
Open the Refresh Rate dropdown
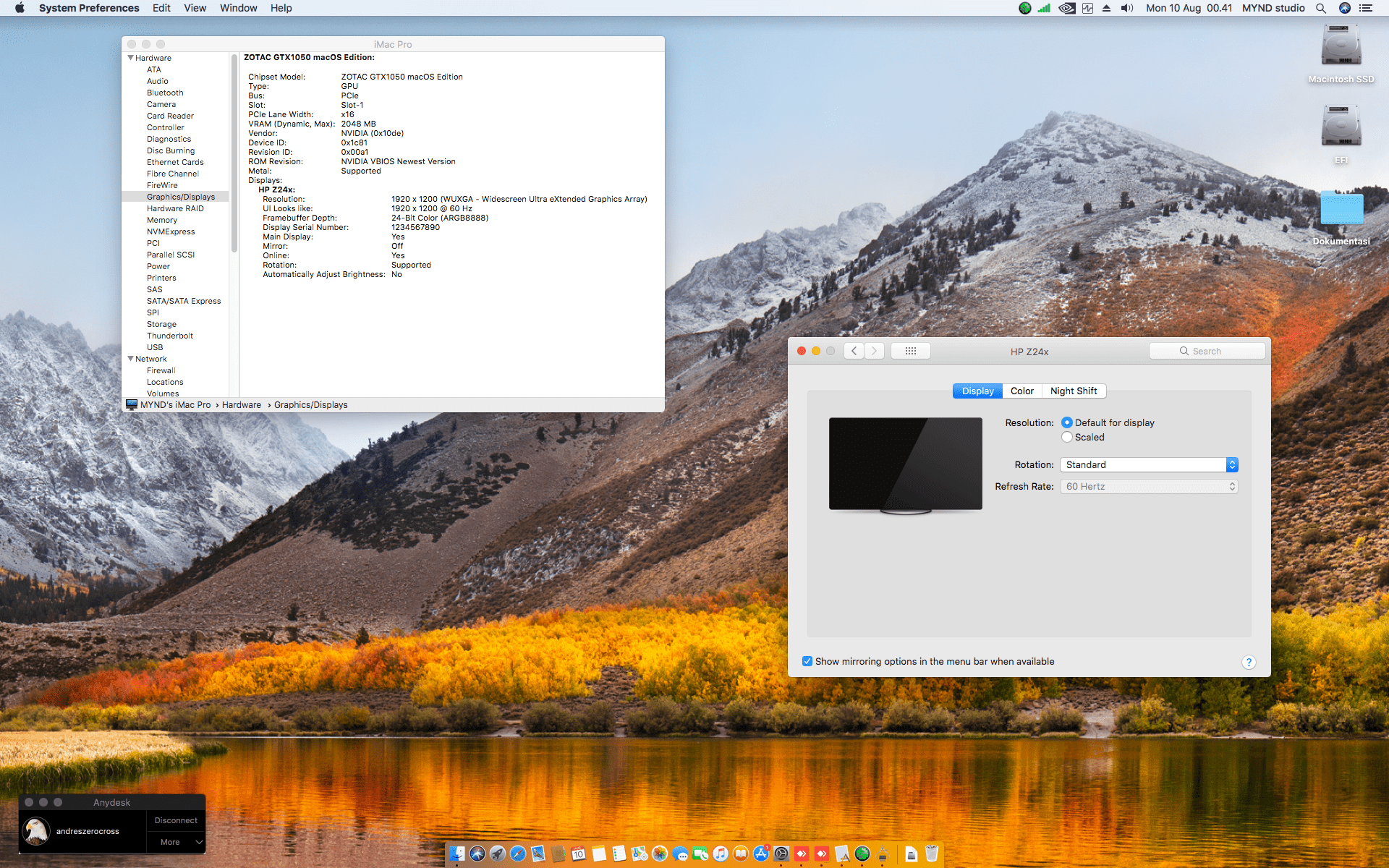pos(1149,486)
